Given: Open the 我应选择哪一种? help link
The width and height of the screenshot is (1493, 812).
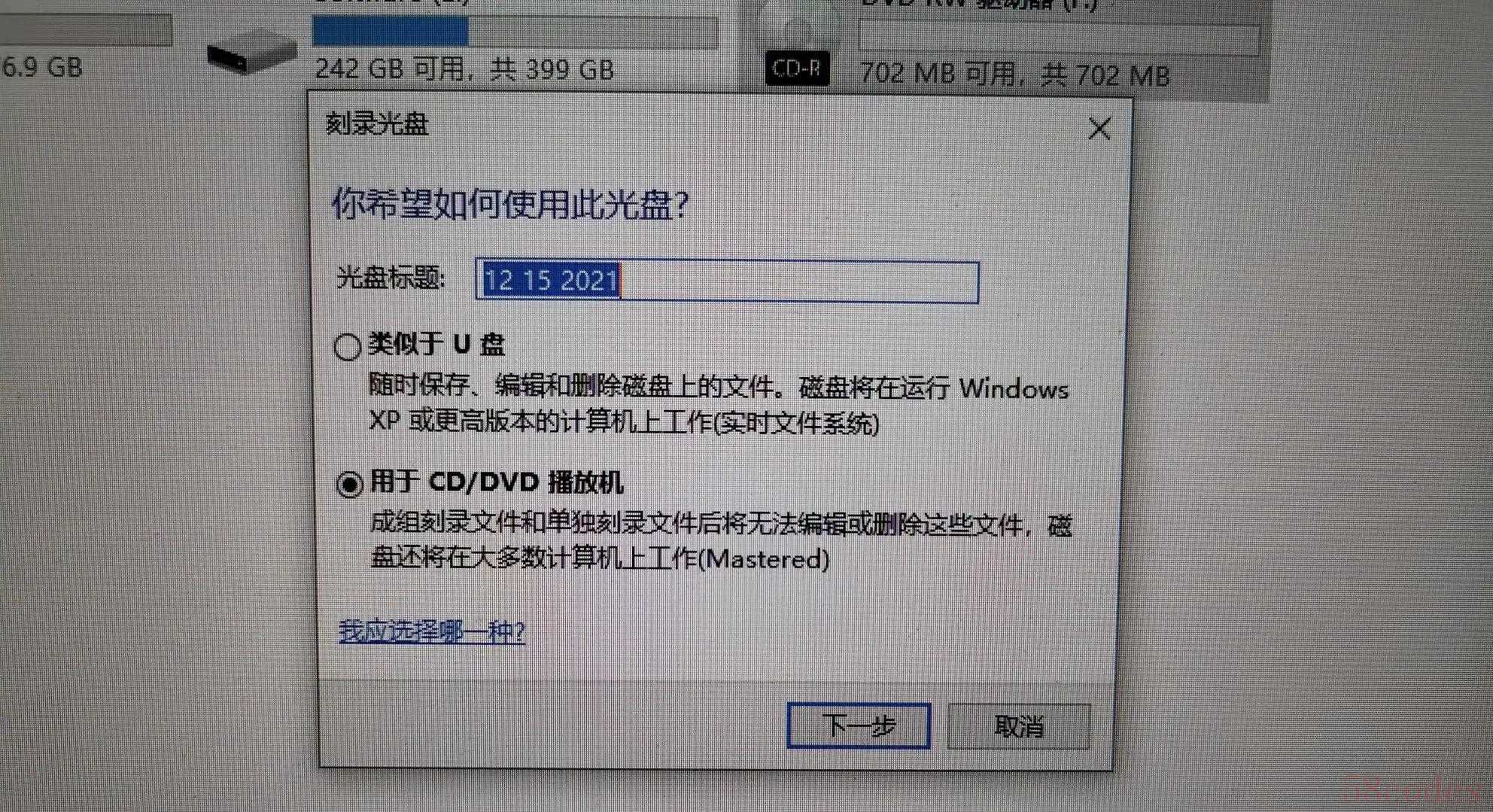Looking at the screenshot, I should [x=432, y=631].
